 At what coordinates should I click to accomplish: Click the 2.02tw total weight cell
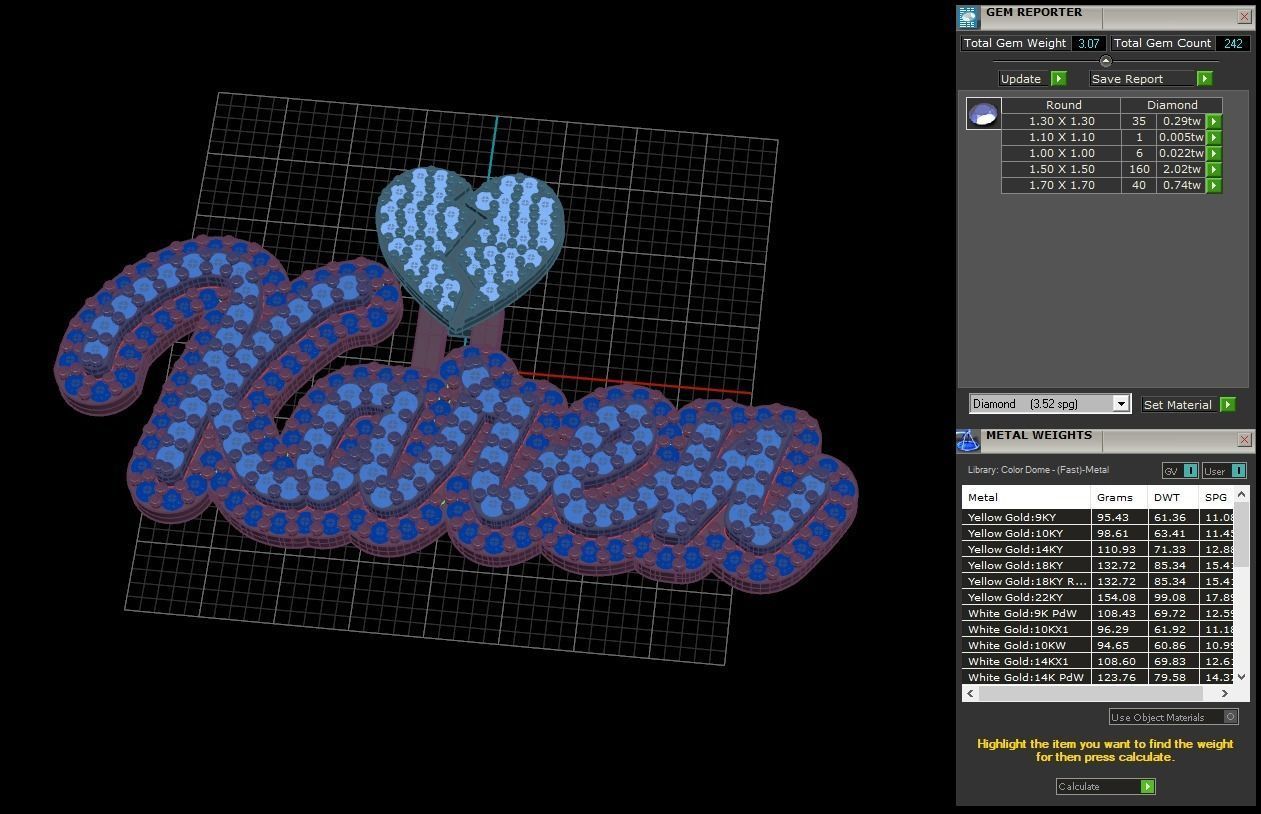(x=1181, y=169)
